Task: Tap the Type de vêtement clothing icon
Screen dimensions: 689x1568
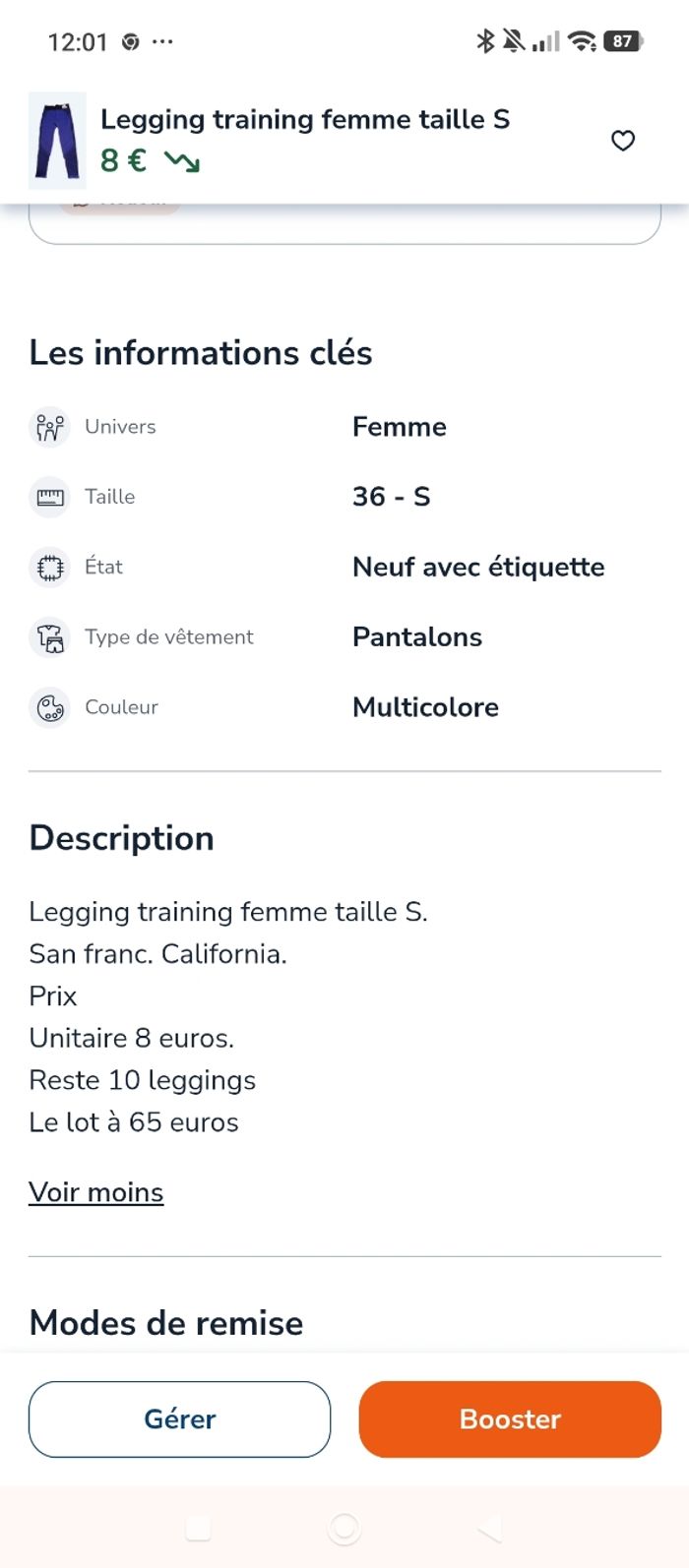Action: [50, 637]
